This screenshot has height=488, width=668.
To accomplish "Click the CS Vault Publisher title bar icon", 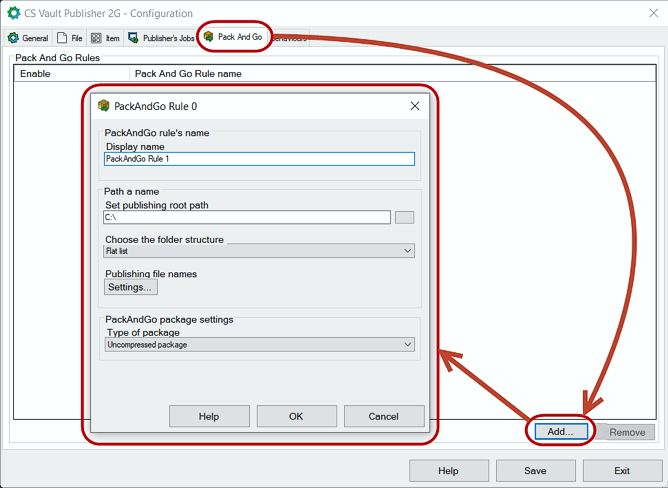I will pyautogui.click(x=13, y=13).
